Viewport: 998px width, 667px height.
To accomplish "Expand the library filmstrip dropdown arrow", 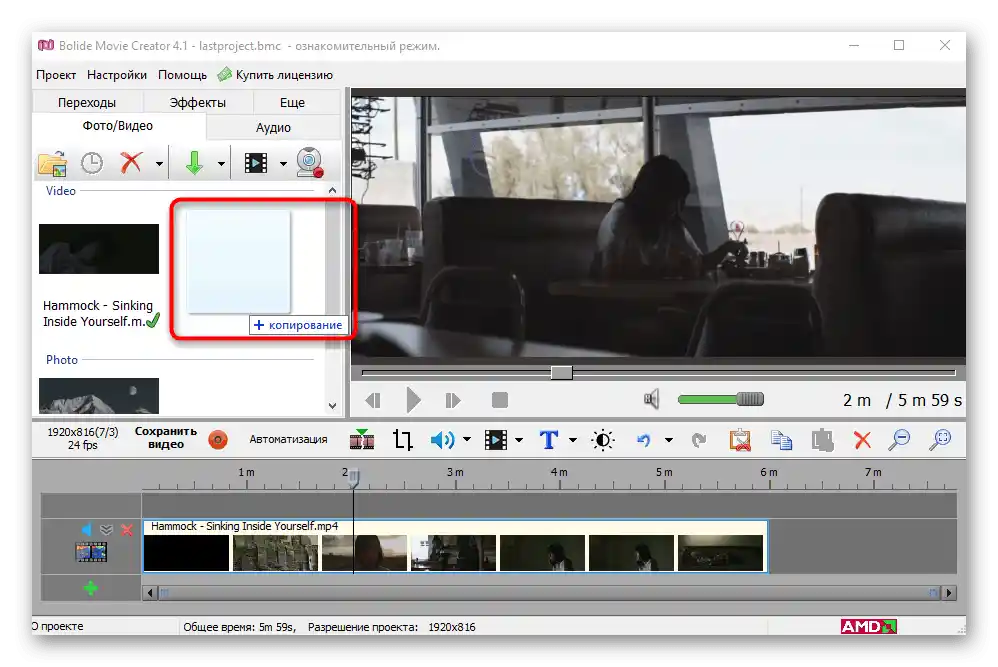I will (x=283, y=164).
